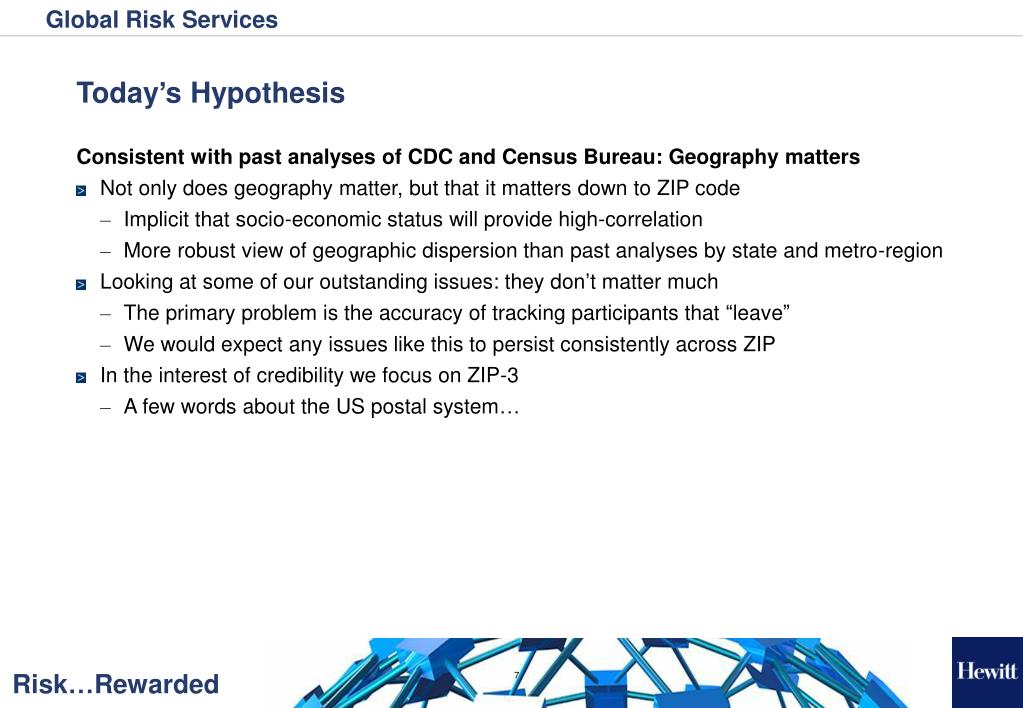Click the focus on ZIP-3 bullet
Image resolution: width=1023 pixels, height=708 pixels.
309,375
